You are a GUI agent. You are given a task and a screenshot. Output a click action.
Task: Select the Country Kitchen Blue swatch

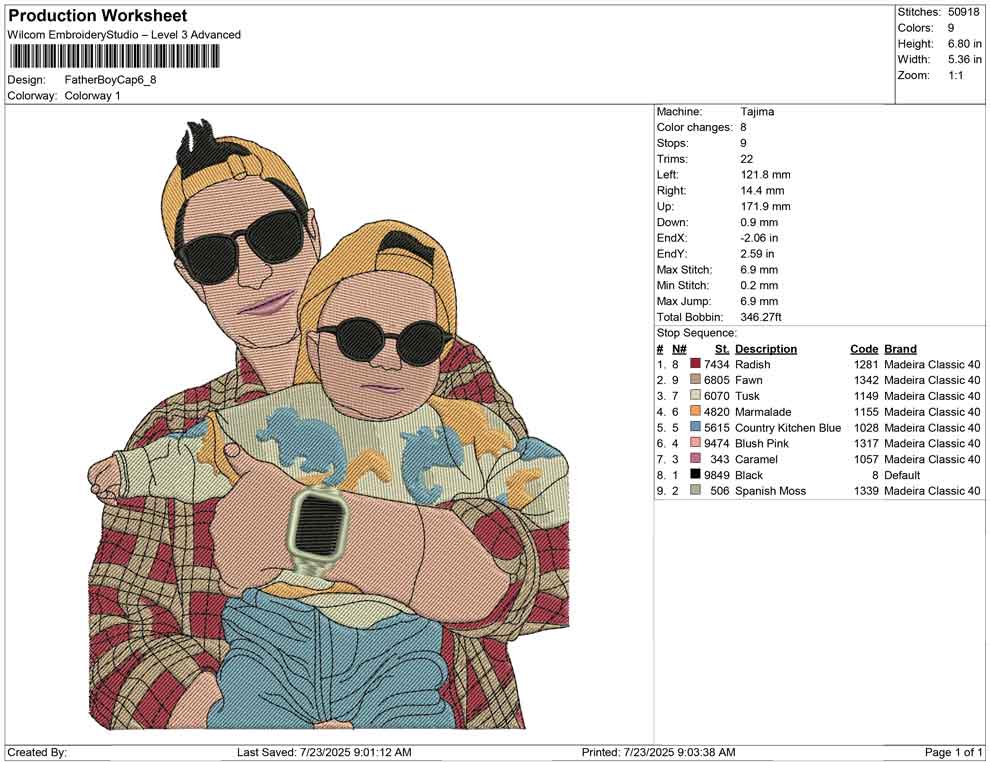click(695, 428)
